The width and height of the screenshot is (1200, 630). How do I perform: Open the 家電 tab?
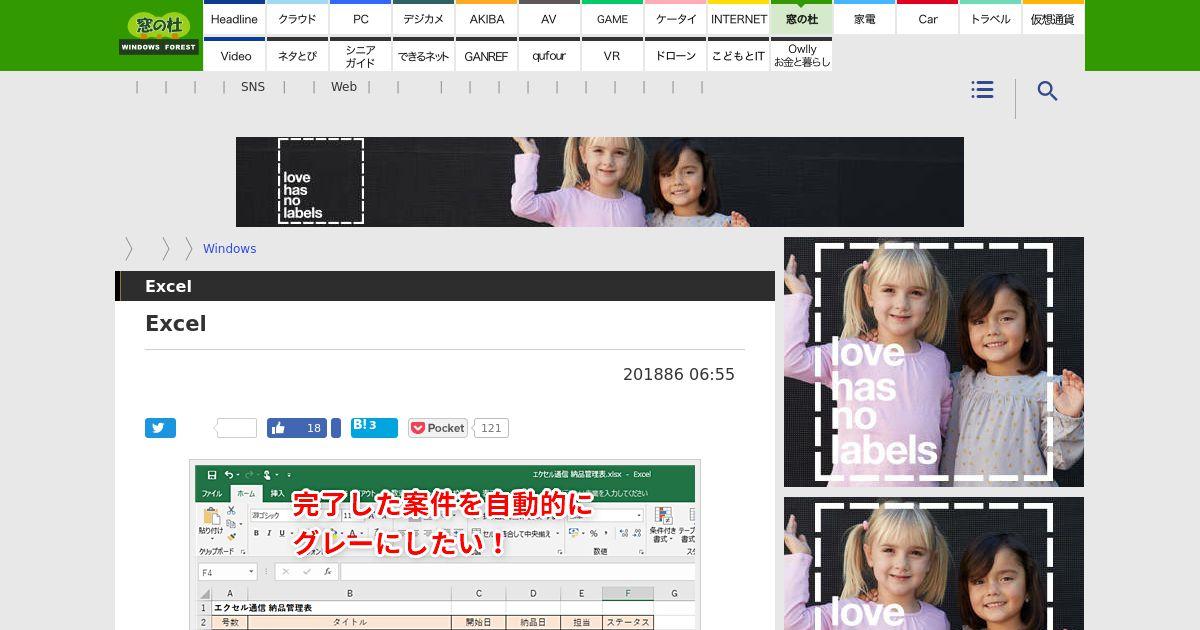click(865, 18)
